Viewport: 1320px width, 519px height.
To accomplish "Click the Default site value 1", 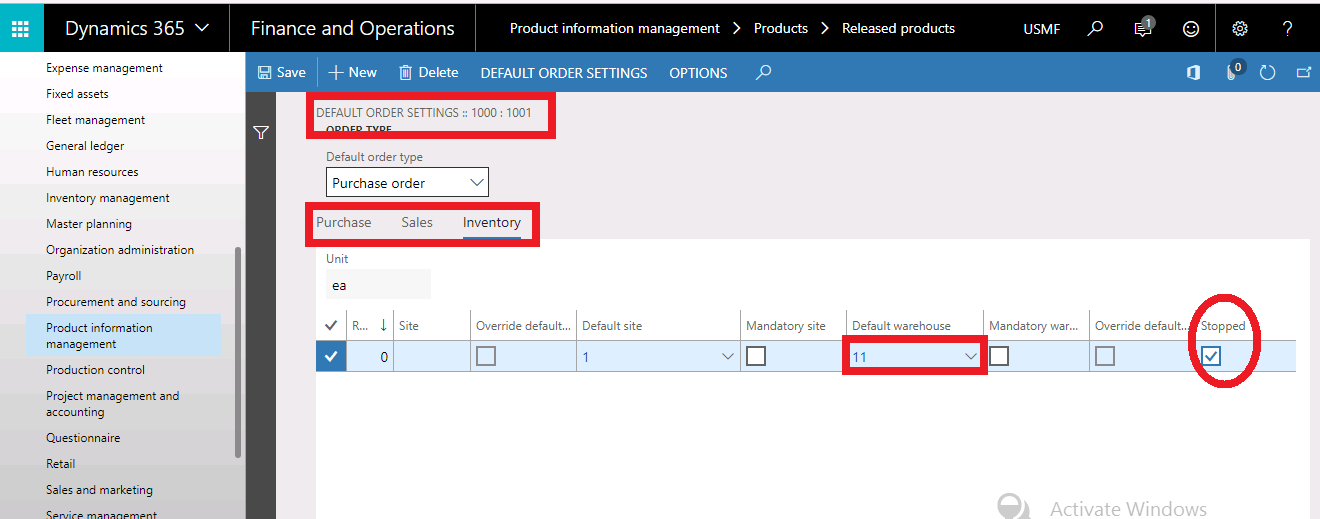I will 586,357.
